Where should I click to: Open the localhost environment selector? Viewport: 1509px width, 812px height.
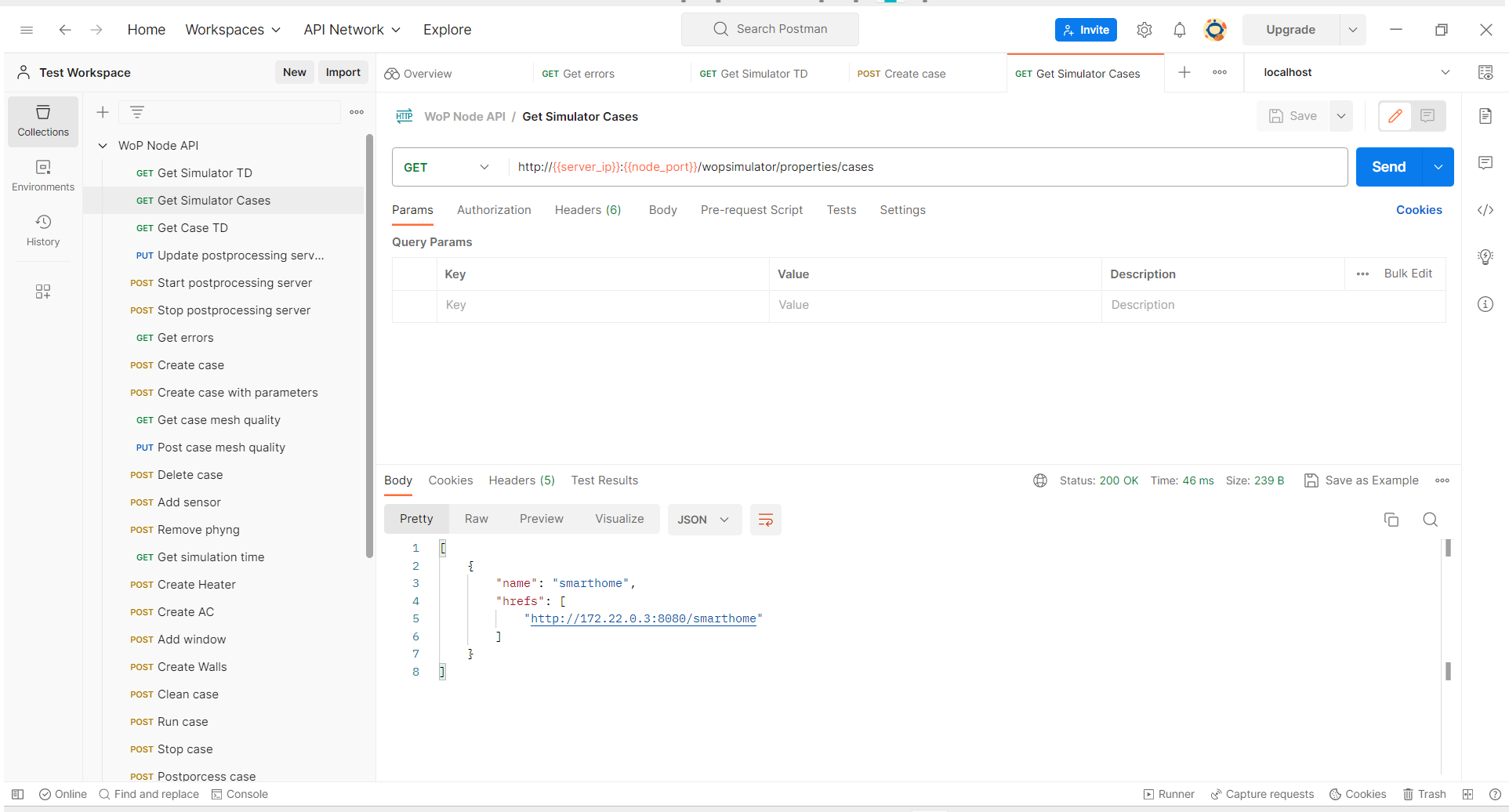coord(1356,72)
